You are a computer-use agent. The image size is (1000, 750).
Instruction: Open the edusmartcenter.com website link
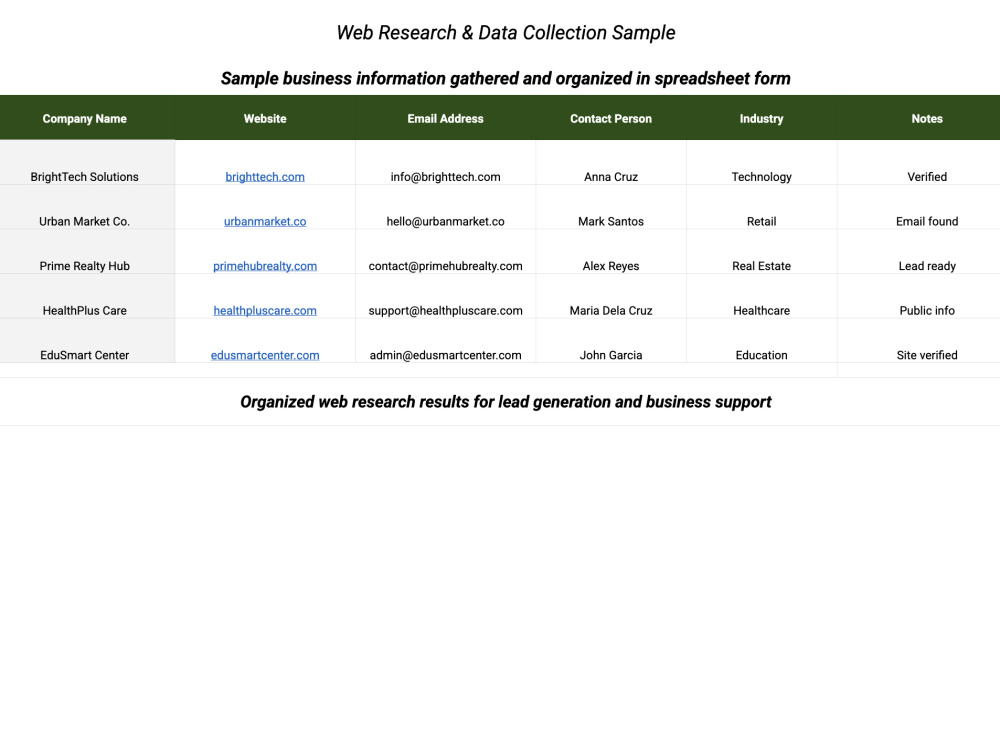(265, 355)
